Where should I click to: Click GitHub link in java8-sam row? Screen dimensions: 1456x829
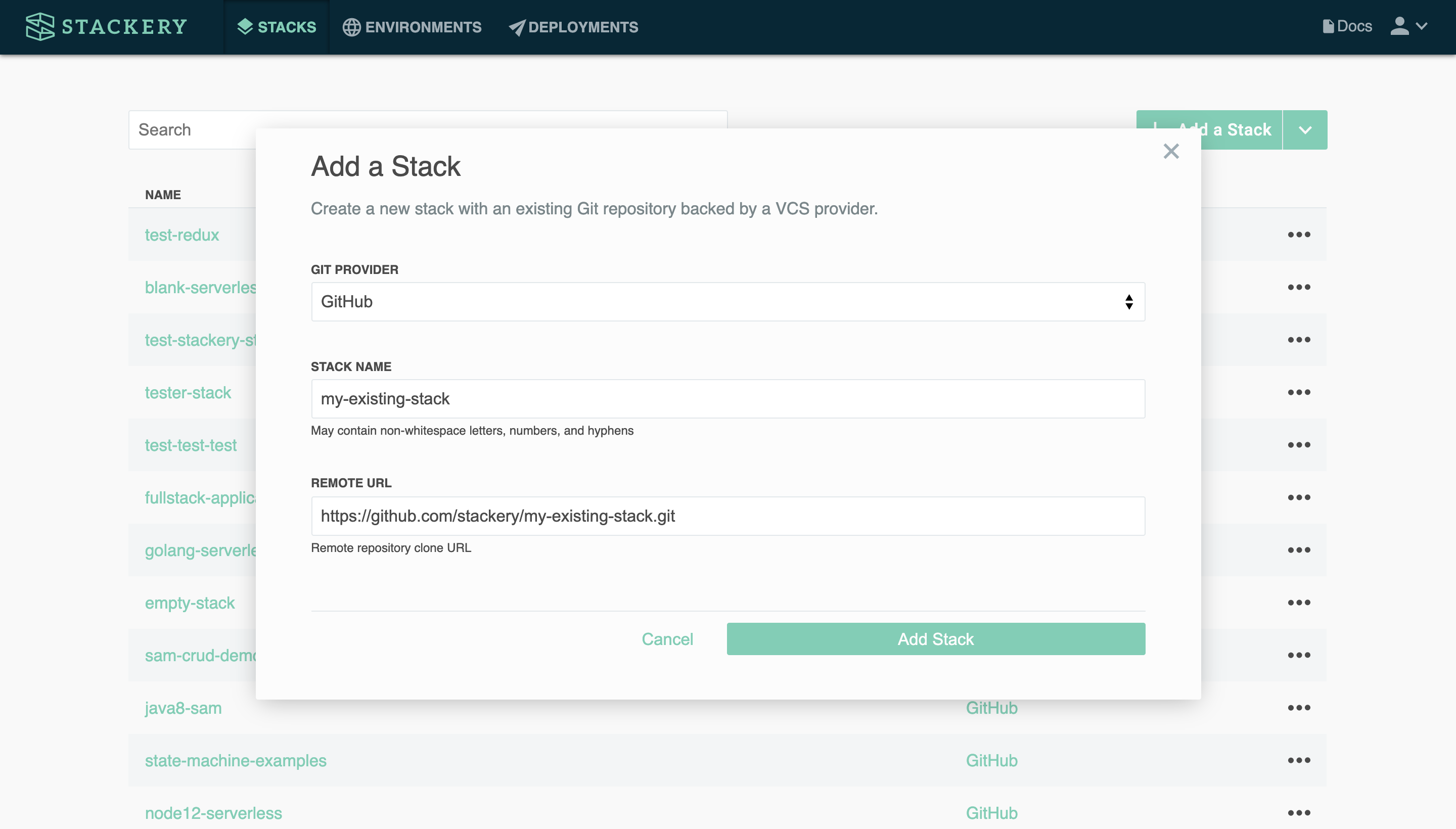991,708
